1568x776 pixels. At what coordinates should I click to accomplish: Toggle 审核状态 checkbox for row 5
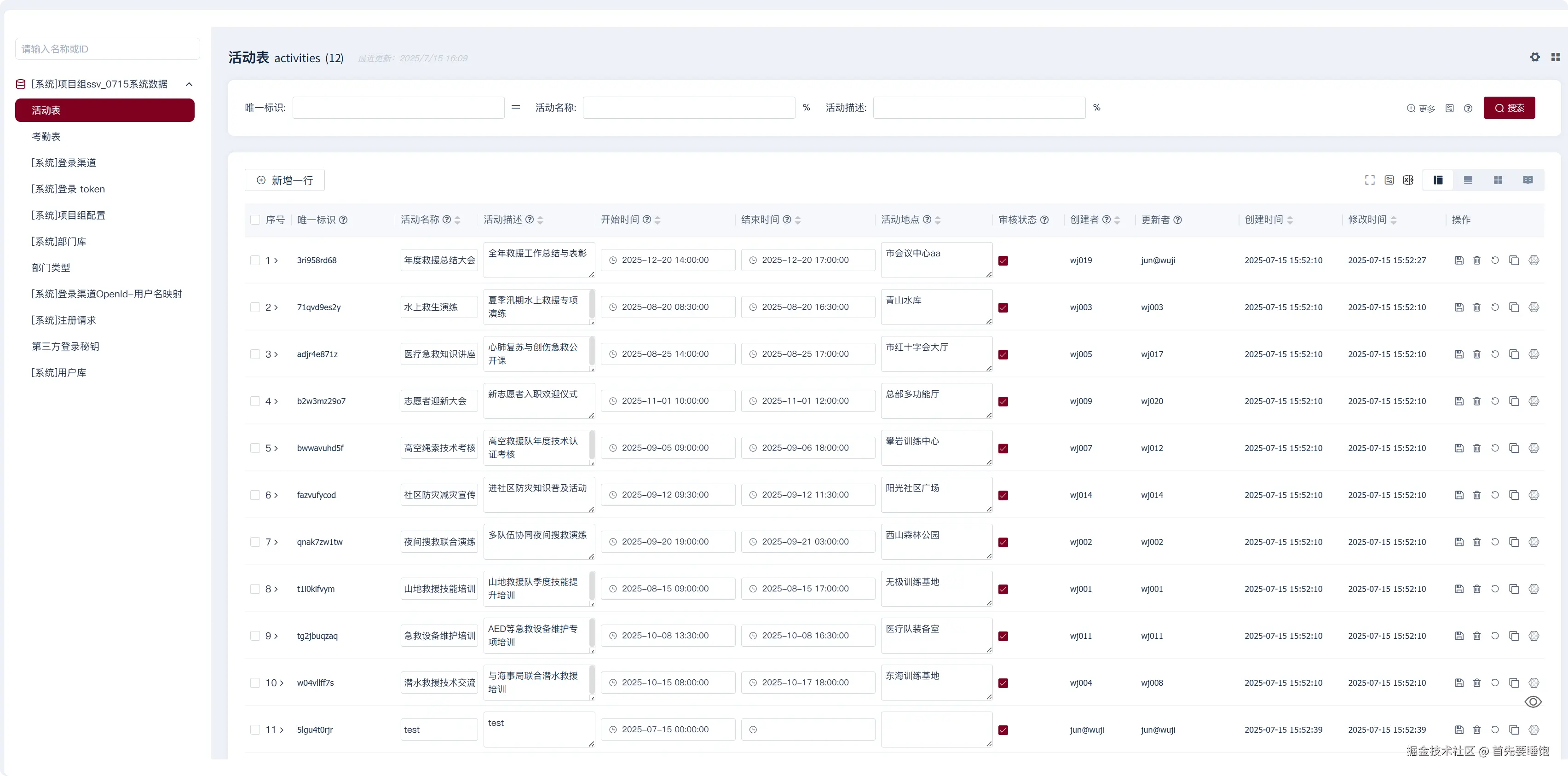(x=1003, y=449)
